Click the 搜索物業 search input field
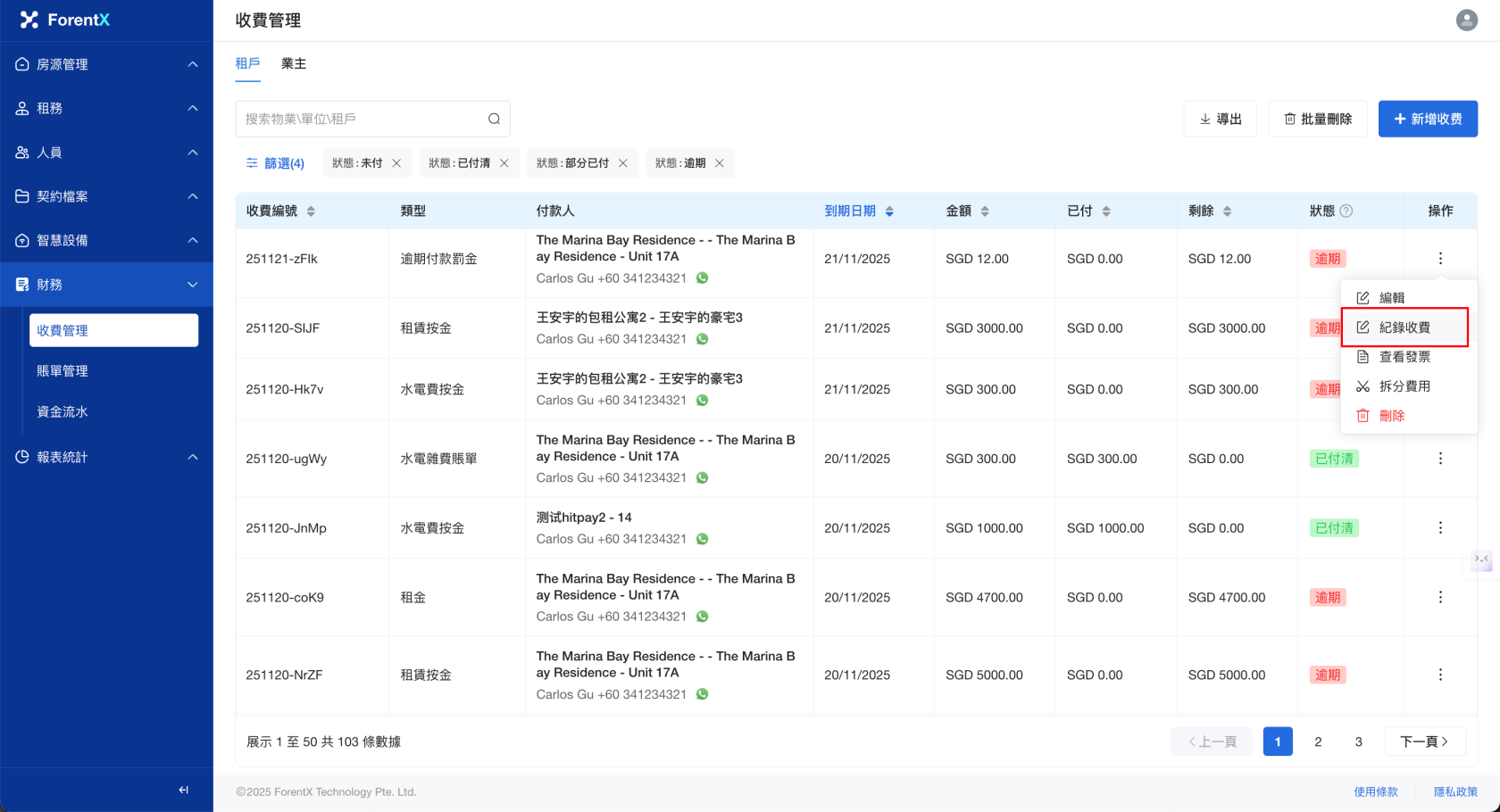1500x812 pixels. 360,119
